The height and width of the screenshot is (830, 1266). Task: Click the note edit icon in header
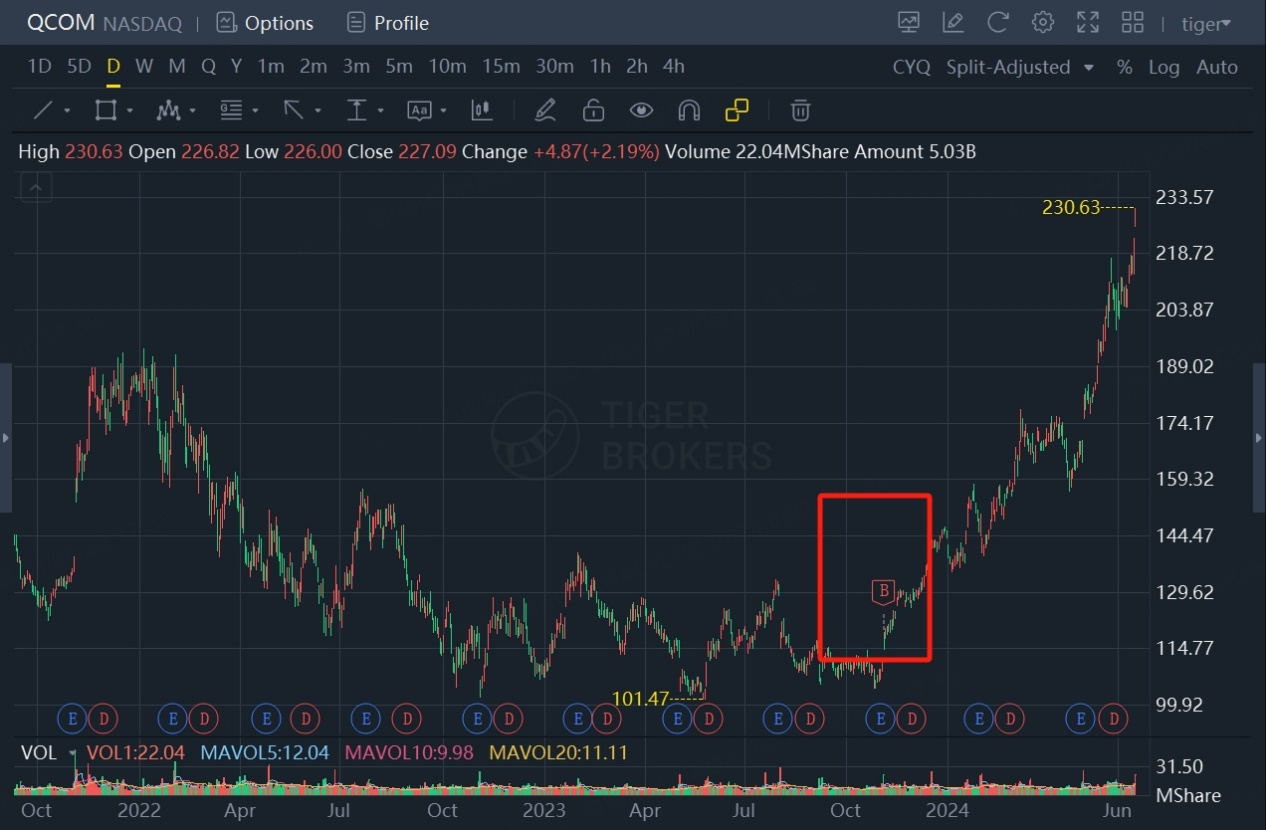[953, 22]
